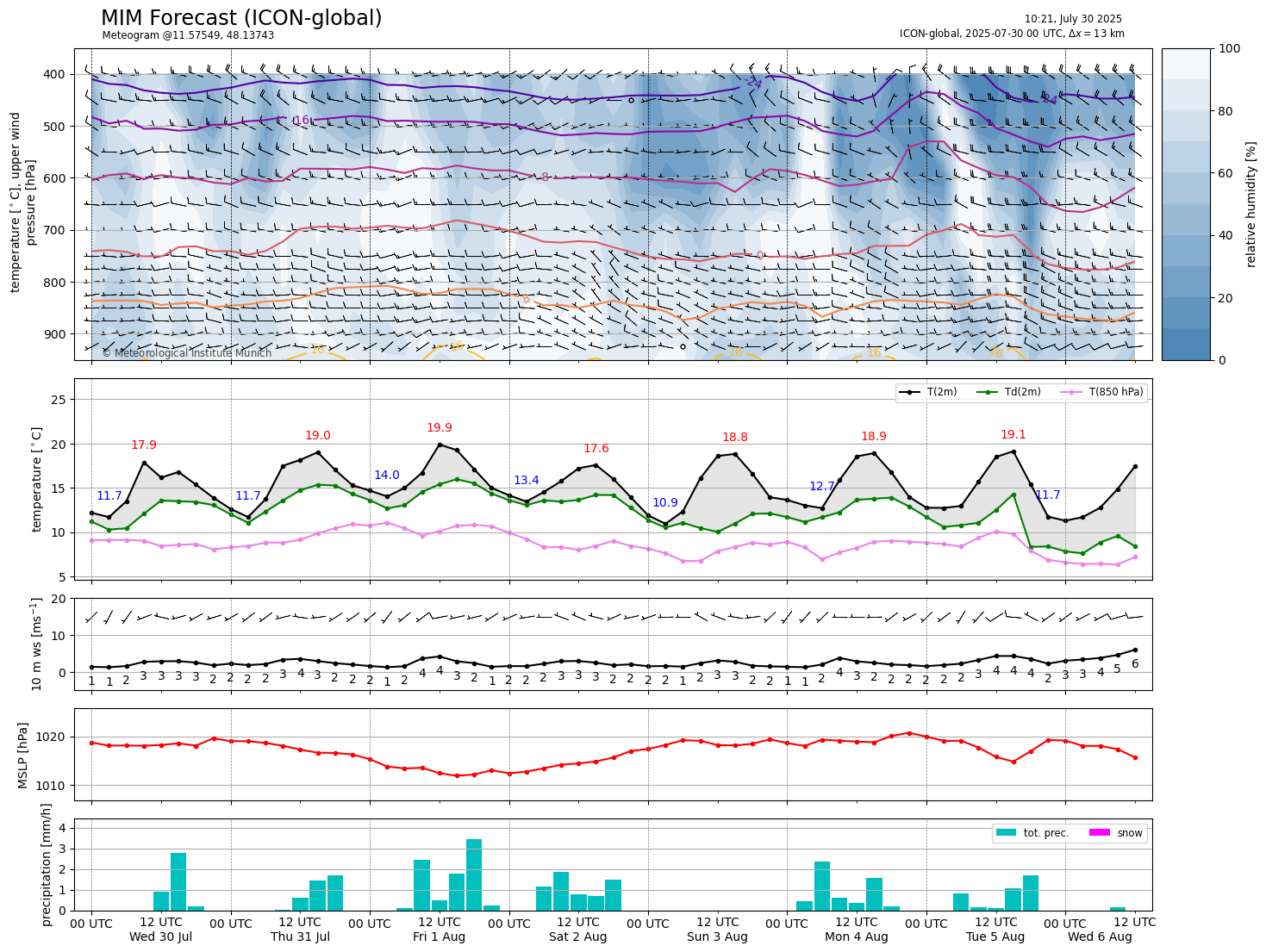Click the "MSLP [hPa]" axis label
The image size is (1266, 952).
pos(23,755)
